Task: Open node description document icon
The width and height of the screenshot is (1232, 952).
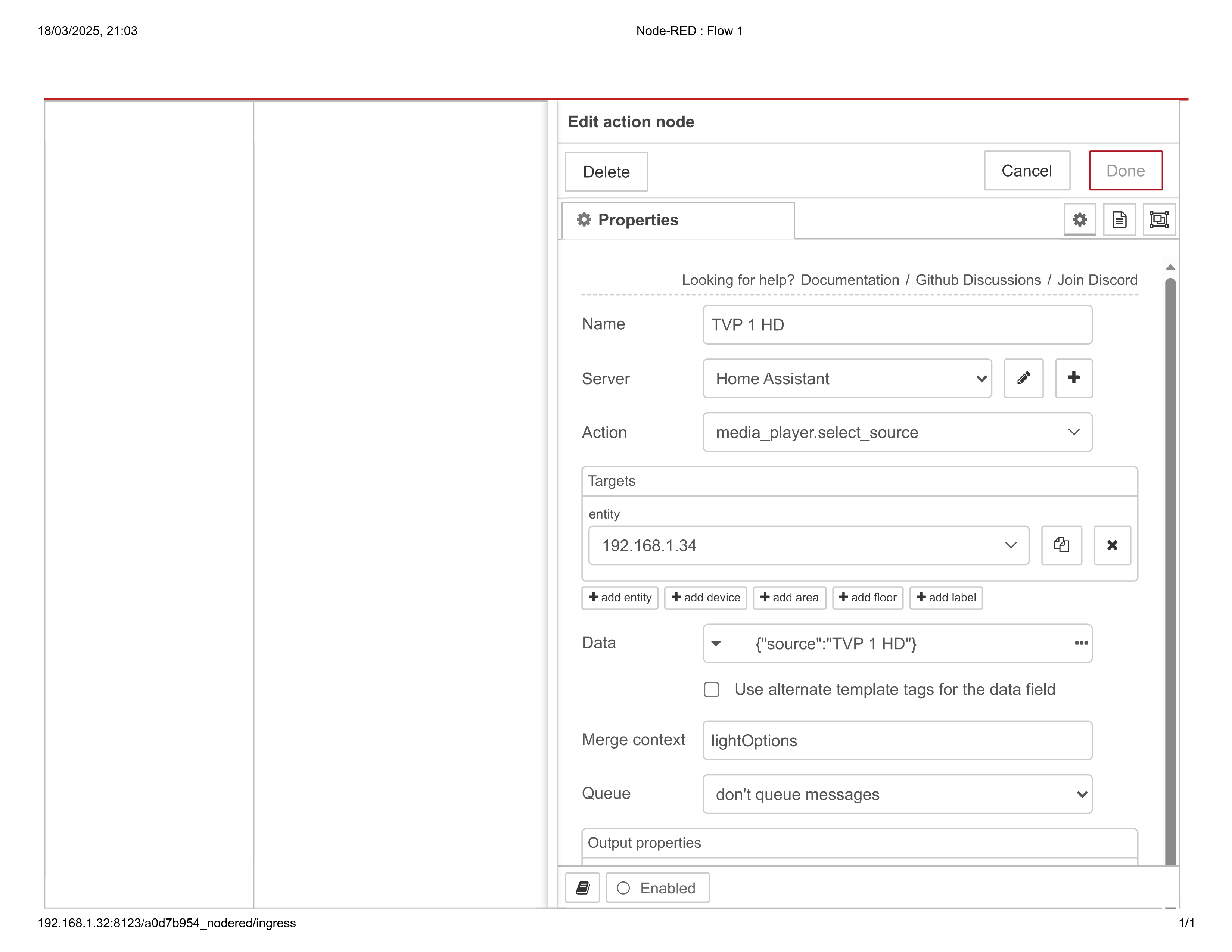Action: pyautogui.click(x=1119, y=220)
